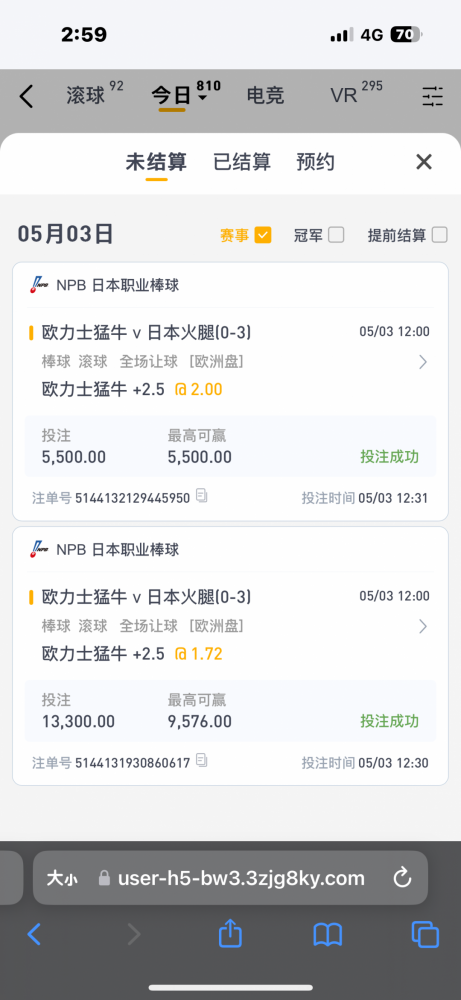Expand the second bet's details chevron at odds 1.72
The image size is (461, 1000).
[x=423, y=626]
